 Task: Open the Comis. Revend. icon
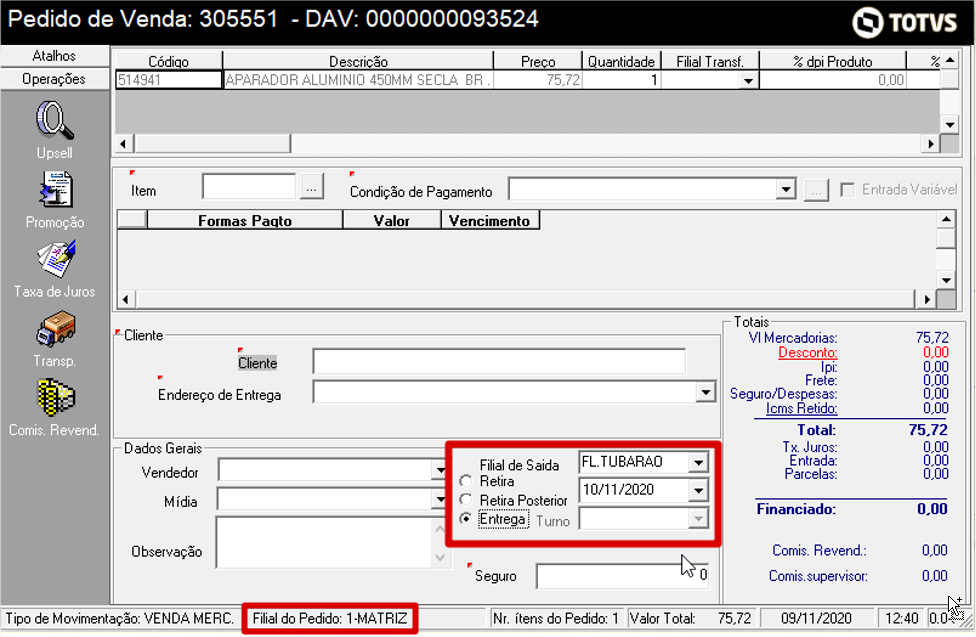55,398
